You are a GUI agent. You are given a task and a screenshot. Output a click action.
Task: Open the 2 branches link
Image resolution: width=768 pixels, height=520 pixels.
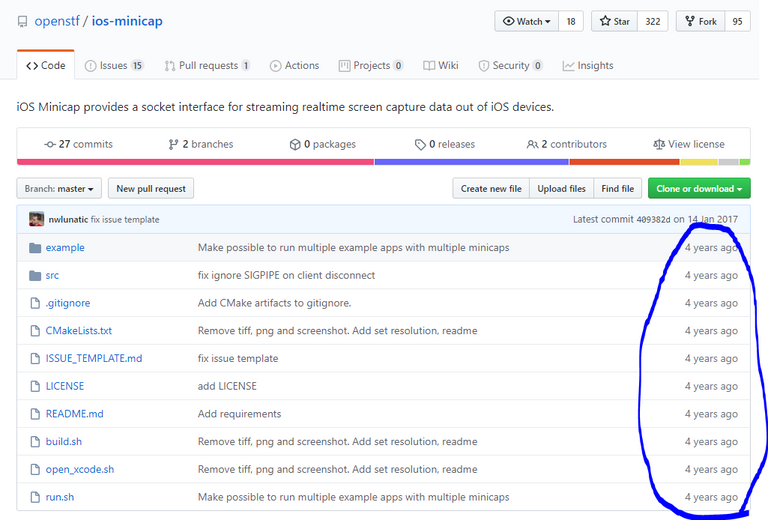pos(201,144)
